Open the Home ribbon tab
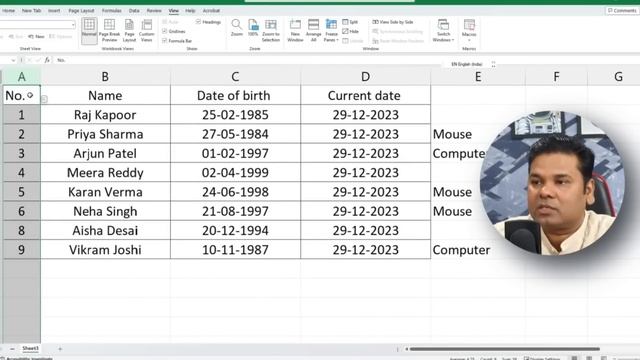This screenshot has height=360, width=640. (8, 11)
